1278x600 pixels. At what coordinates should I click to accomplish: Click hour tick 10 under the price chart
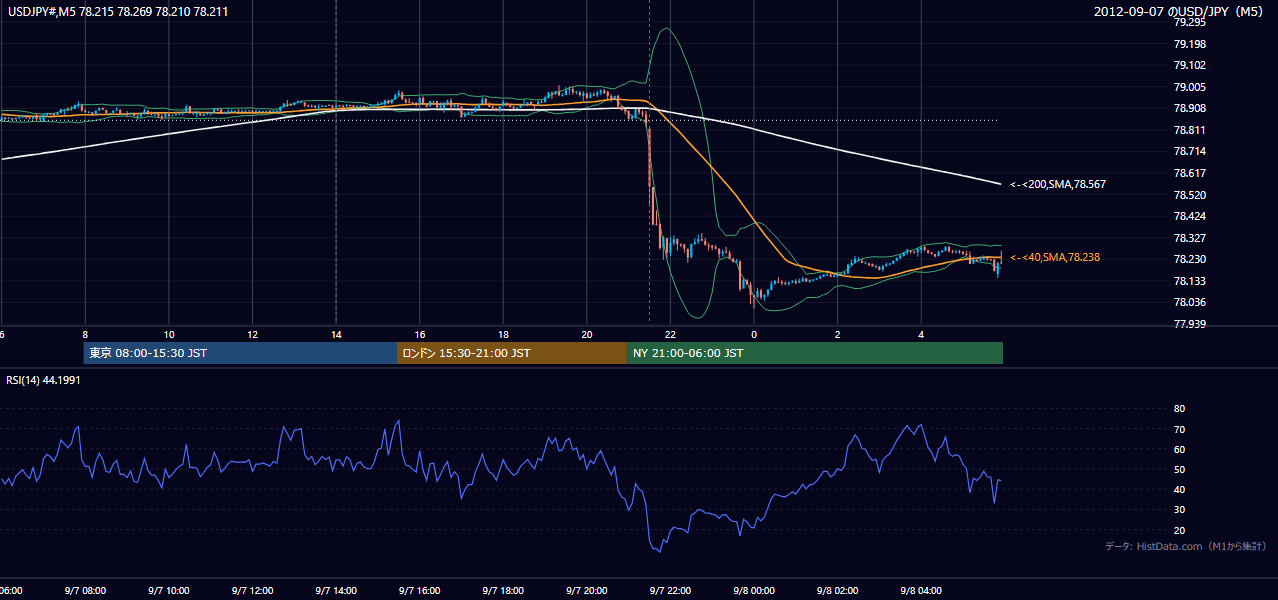click(x=169, y=334)
